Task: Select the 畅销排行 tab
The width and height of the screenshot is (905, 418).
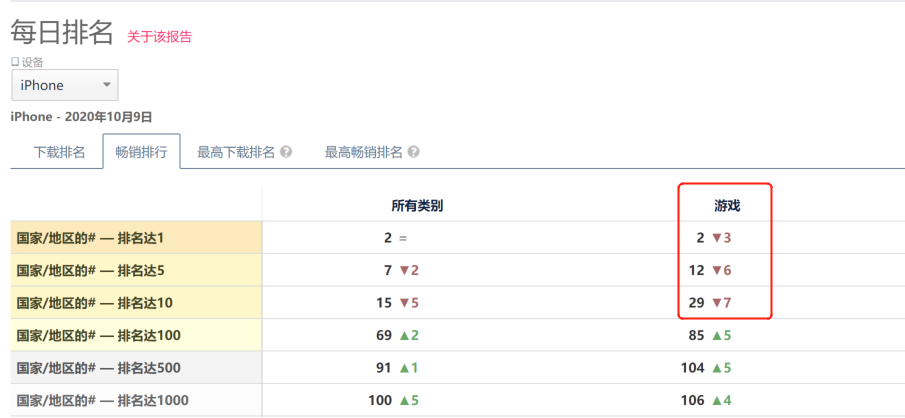Action: (x=141, y=153)
